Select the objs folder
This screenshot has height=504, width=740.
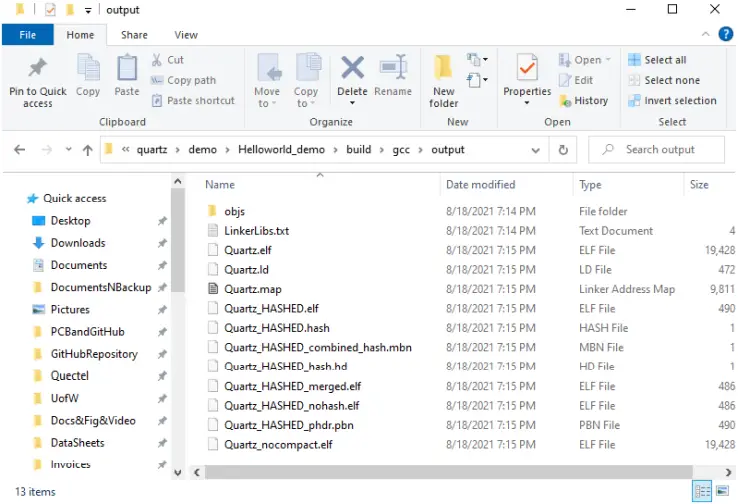point(234,211)
